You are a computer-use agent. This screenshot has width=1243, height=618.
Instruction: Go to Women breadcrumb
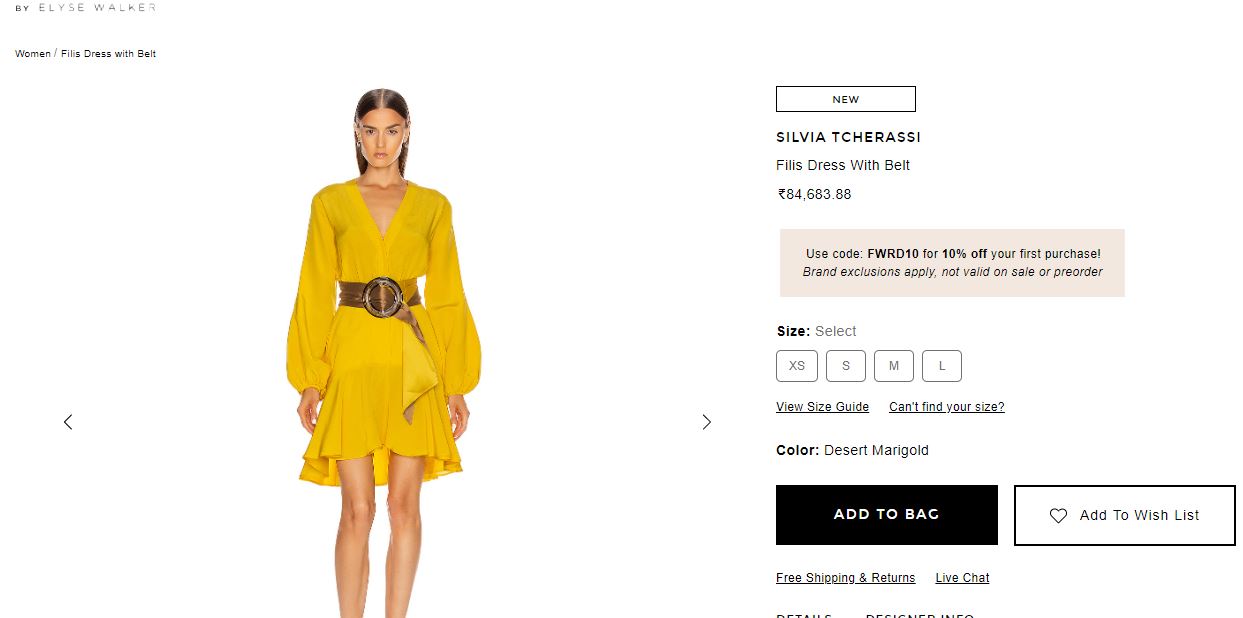[x=33, y=54]
